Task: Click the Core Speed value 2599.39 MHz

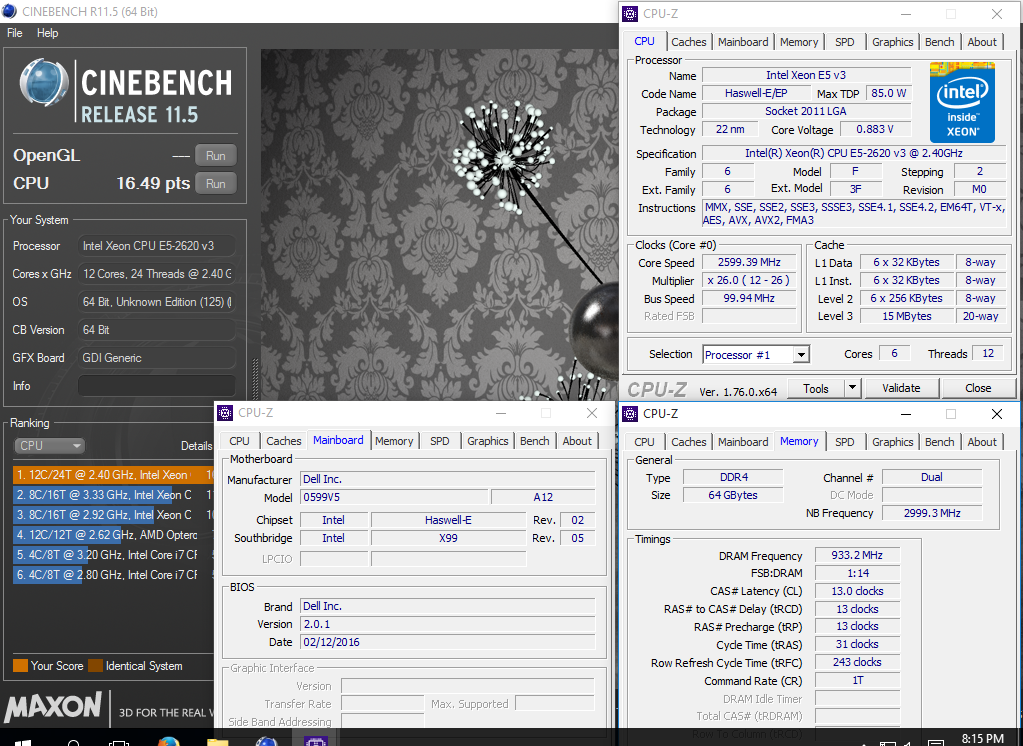Action: 749,262
